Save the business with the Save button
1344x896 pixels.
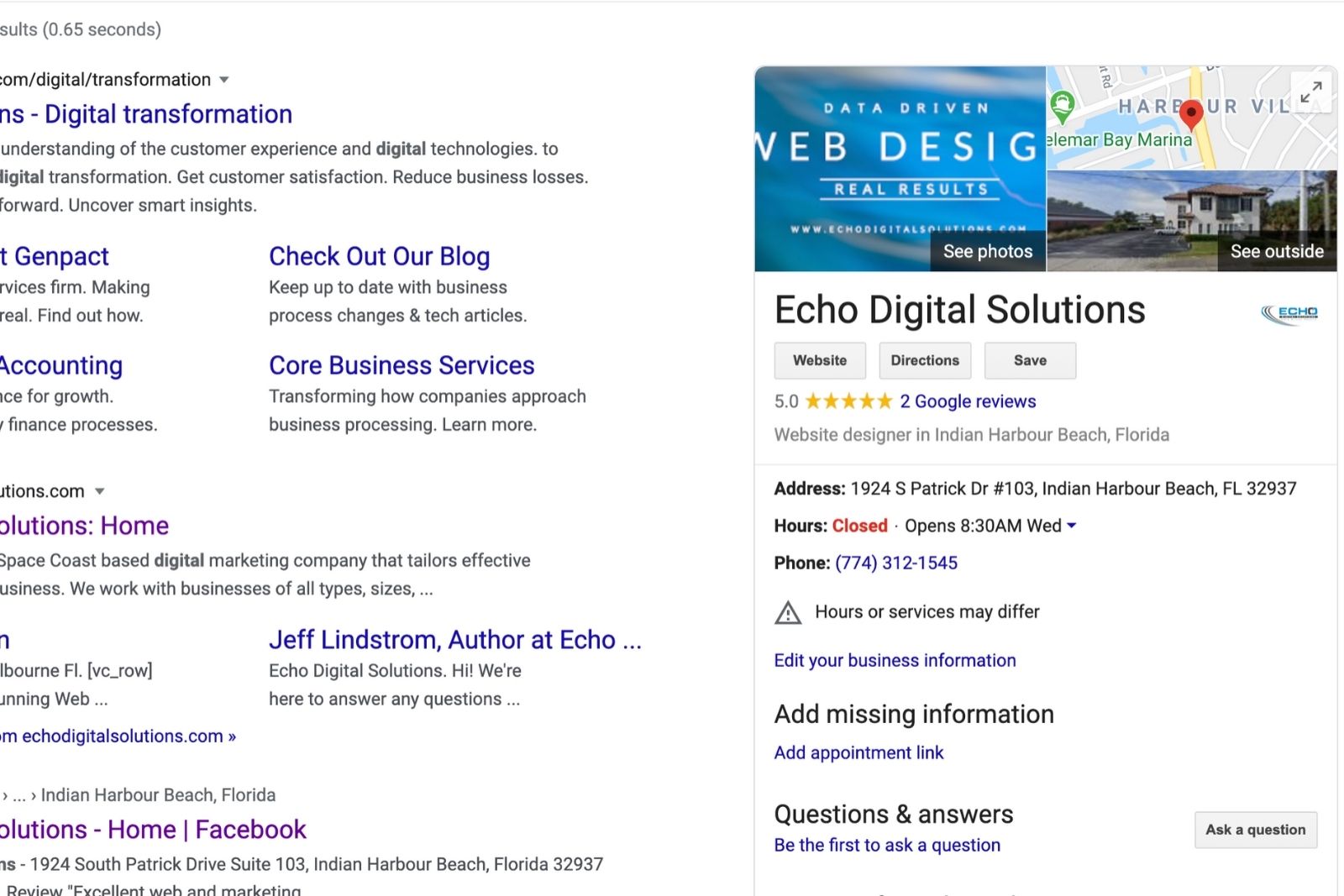(x=1030, y=360)
